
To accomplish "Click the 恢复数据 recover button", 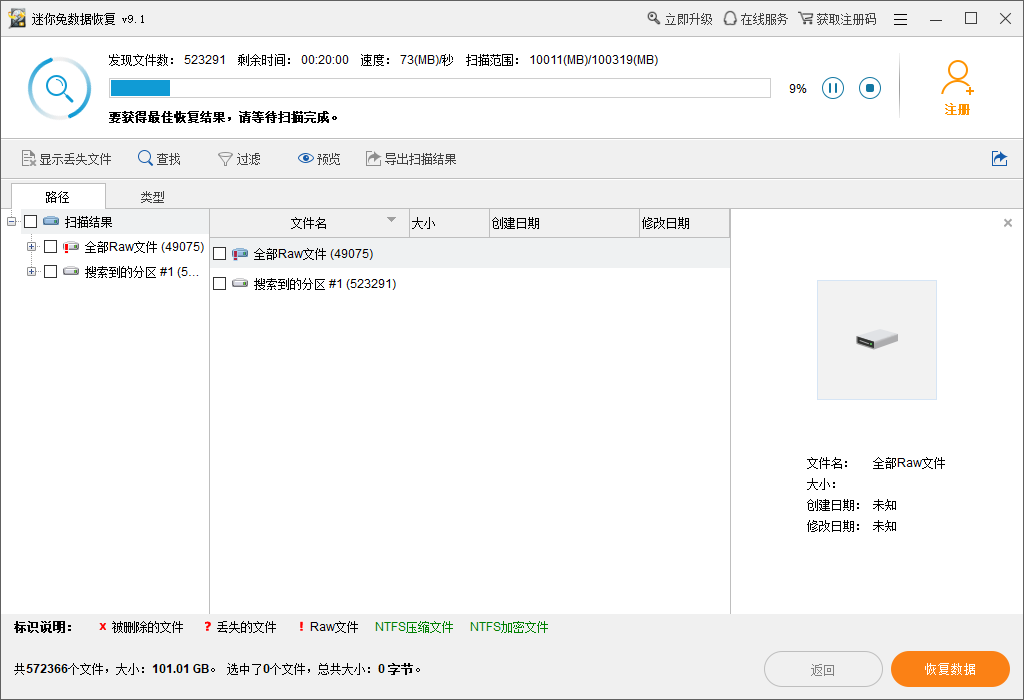I will click(x=950, y=669).
